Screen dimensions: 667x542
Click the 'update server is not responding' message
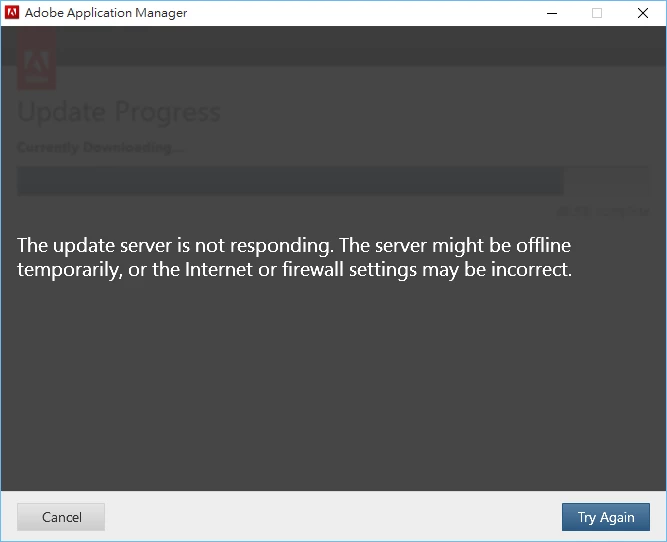click(x=294, y=257)
